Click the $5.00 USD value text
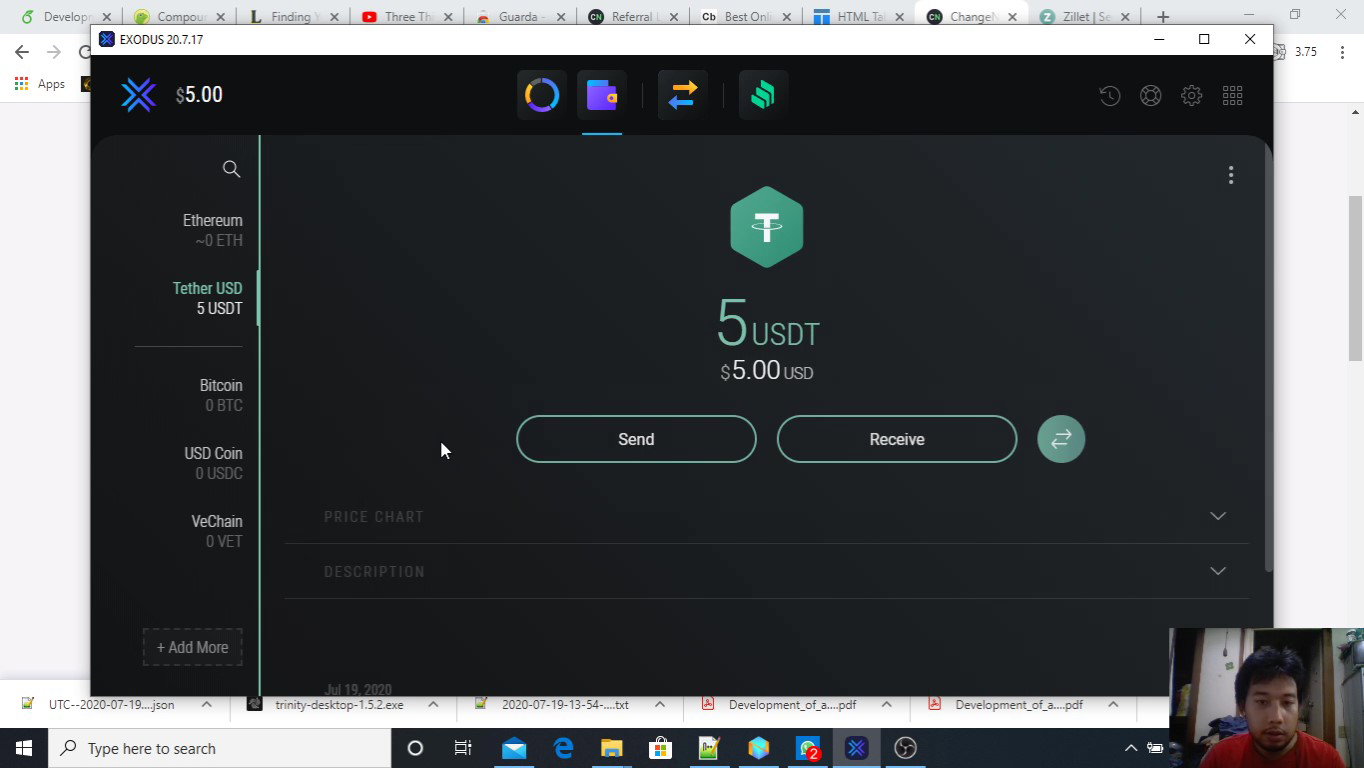Image resolution: width=1364 pixels, height=768 pixels. [767, 371]
